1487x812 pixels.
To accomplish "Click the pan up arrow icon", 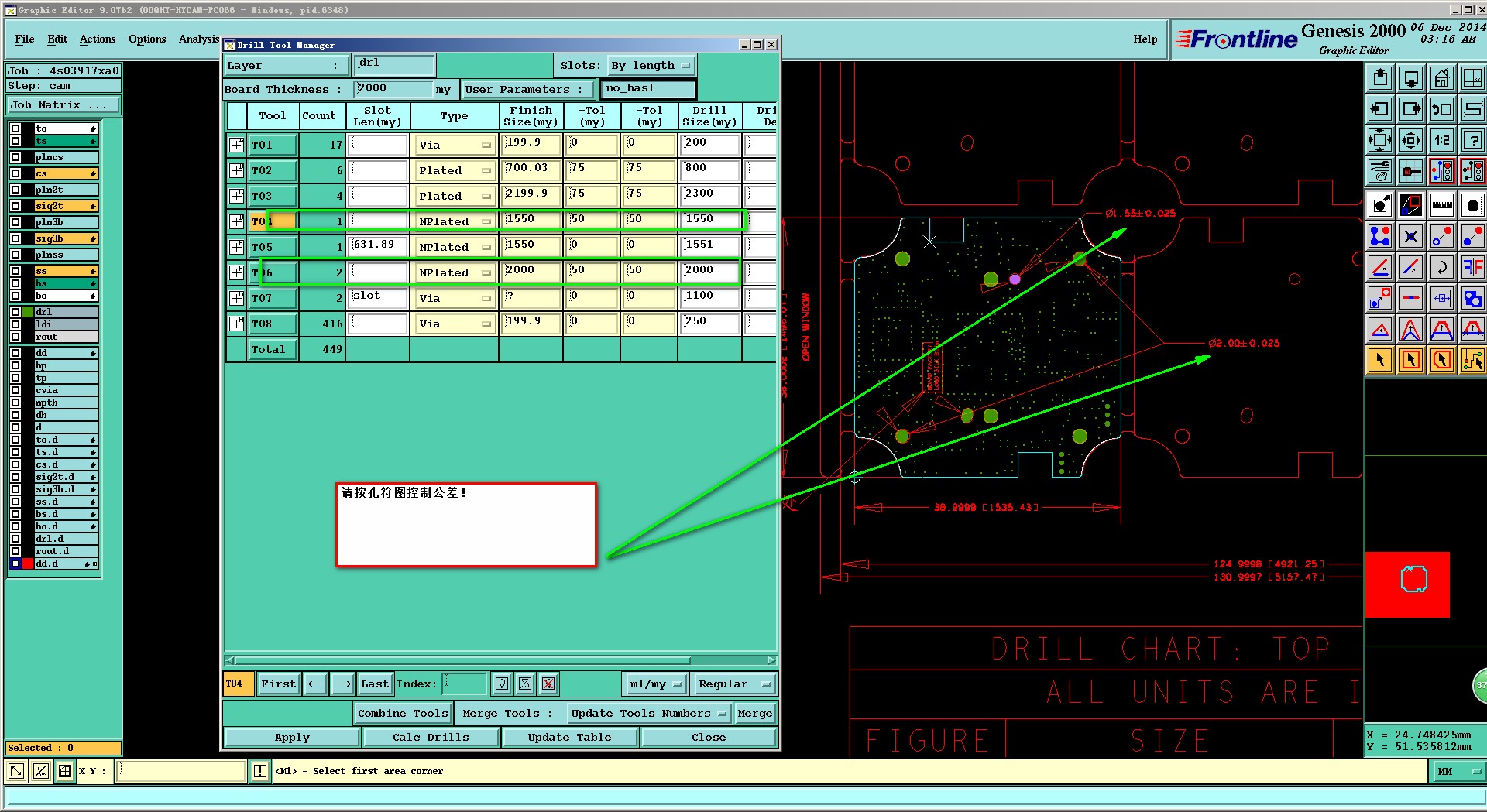I will [x=1380, y=78].
